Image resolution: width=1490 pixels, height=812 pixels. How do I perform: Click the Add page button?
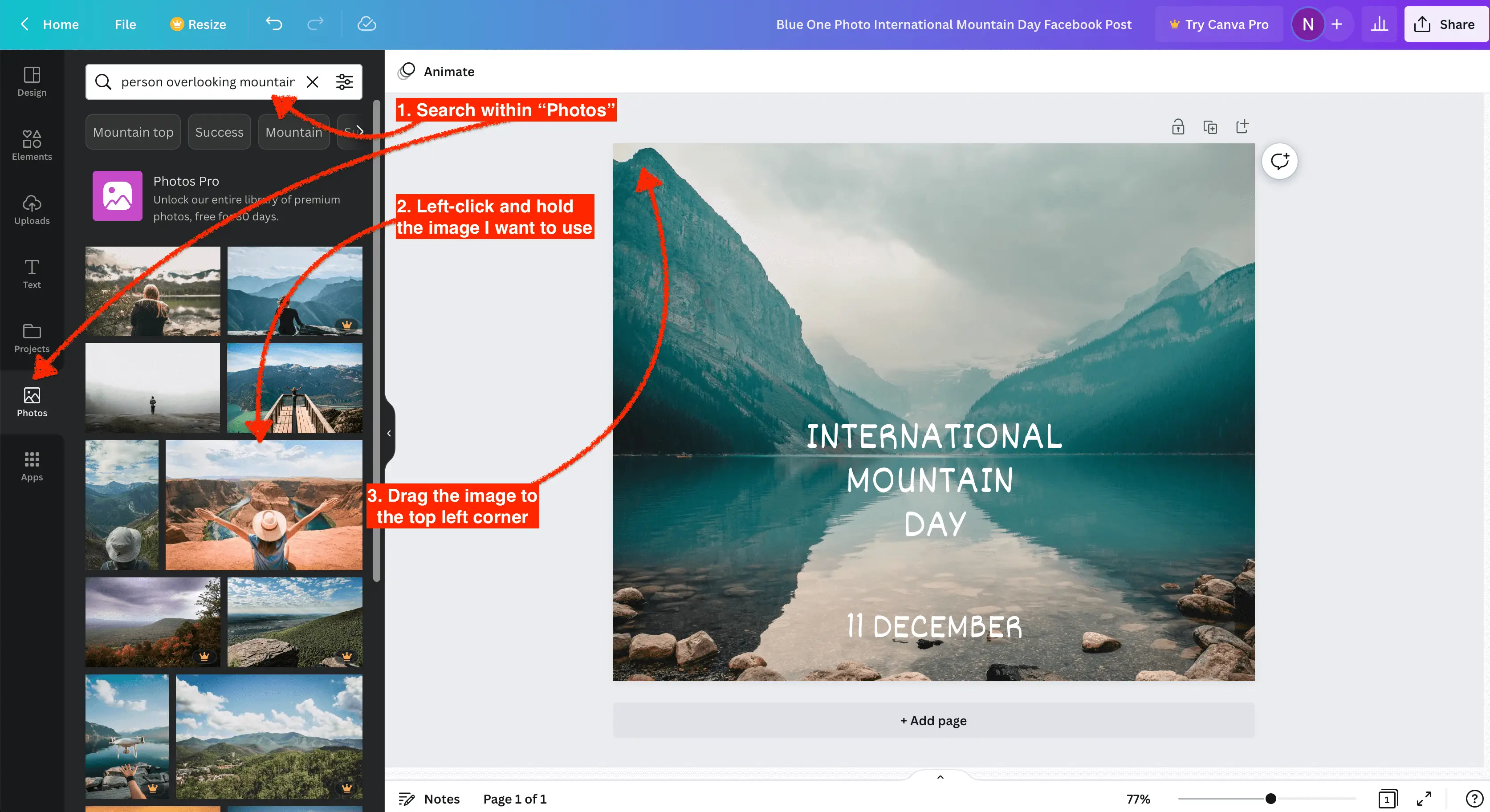[933, 721]
